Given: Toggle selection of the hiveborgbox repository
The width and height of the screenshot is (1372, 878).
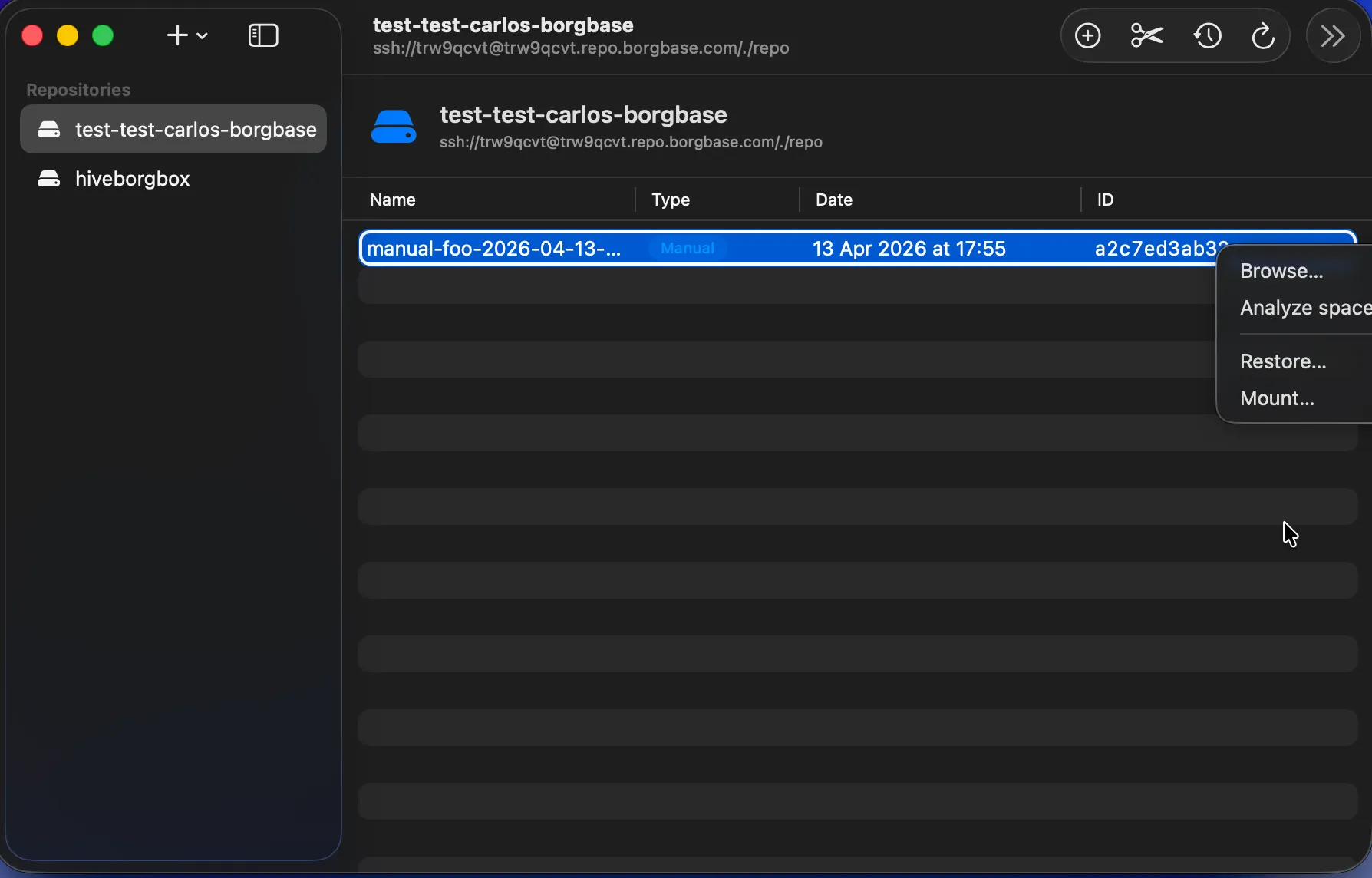Looking at the screenshot, I should pos(132,179).
